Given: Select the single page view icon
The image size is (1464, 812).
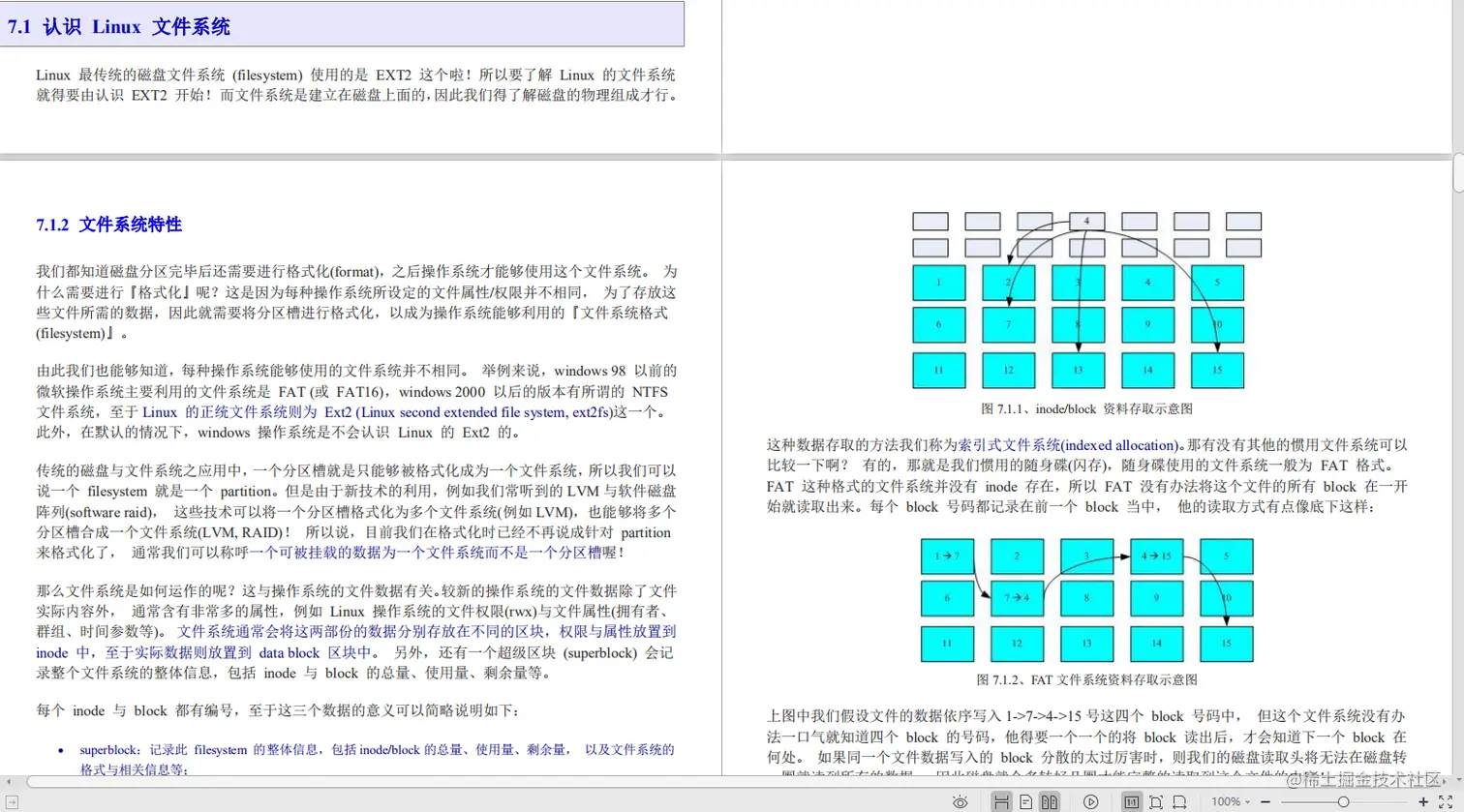Looking at the screenshot, I should (x=1026, y=802).
